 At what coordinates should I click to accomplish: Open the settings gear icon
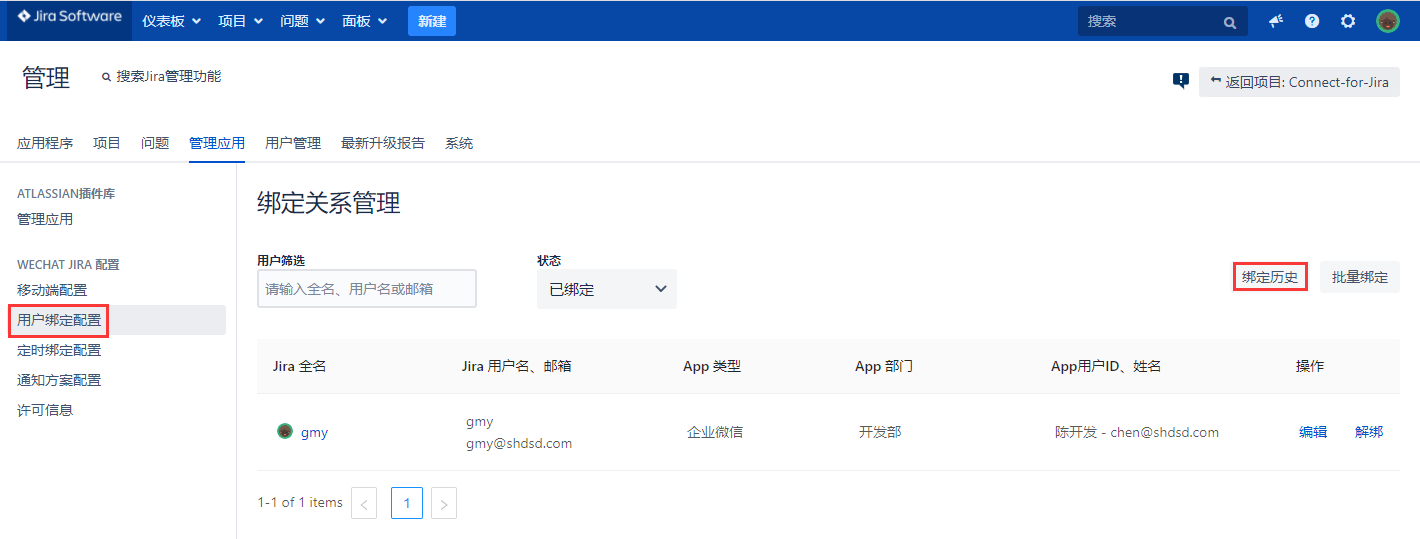[1348, 21]
